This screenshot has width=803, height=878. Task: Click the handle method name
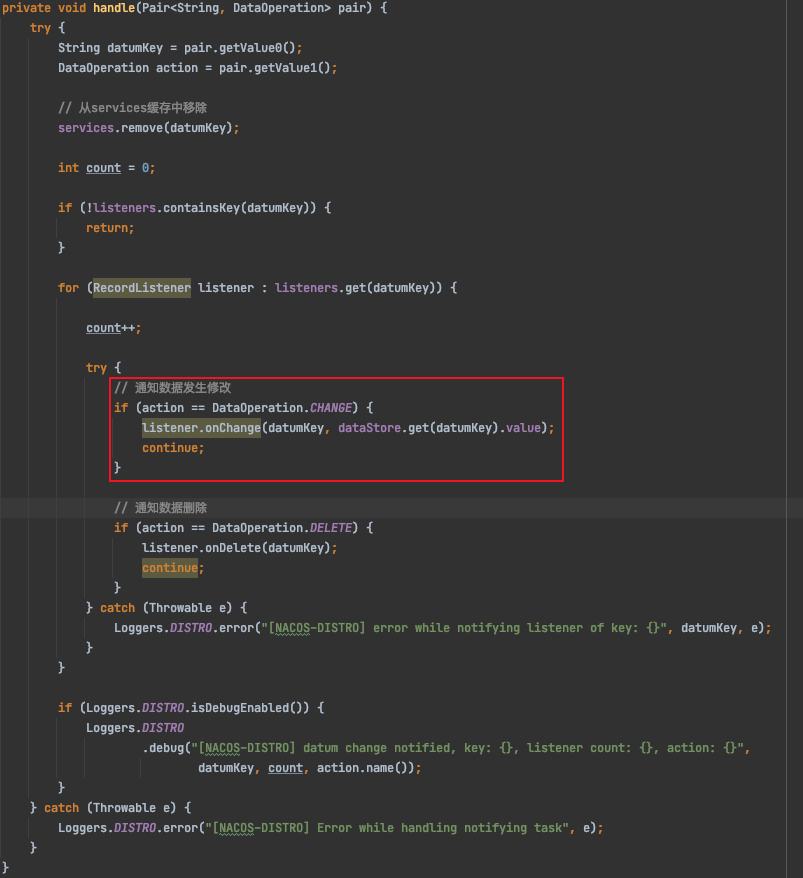[x=114, y=8]
